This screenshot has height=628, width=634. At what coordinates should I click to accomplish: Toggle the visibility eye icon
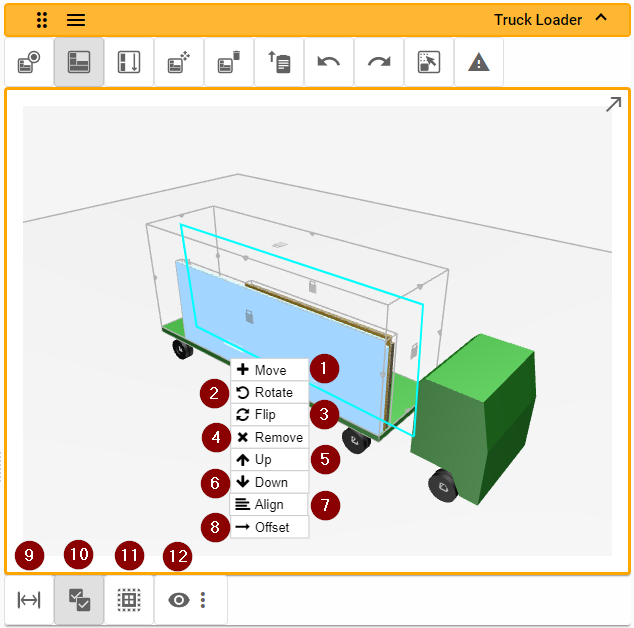pos(179,600)
